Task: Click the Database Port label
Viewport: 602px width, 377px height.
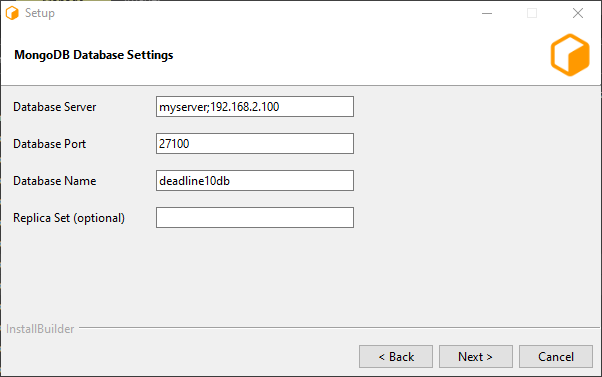Action: click(50, 144)
